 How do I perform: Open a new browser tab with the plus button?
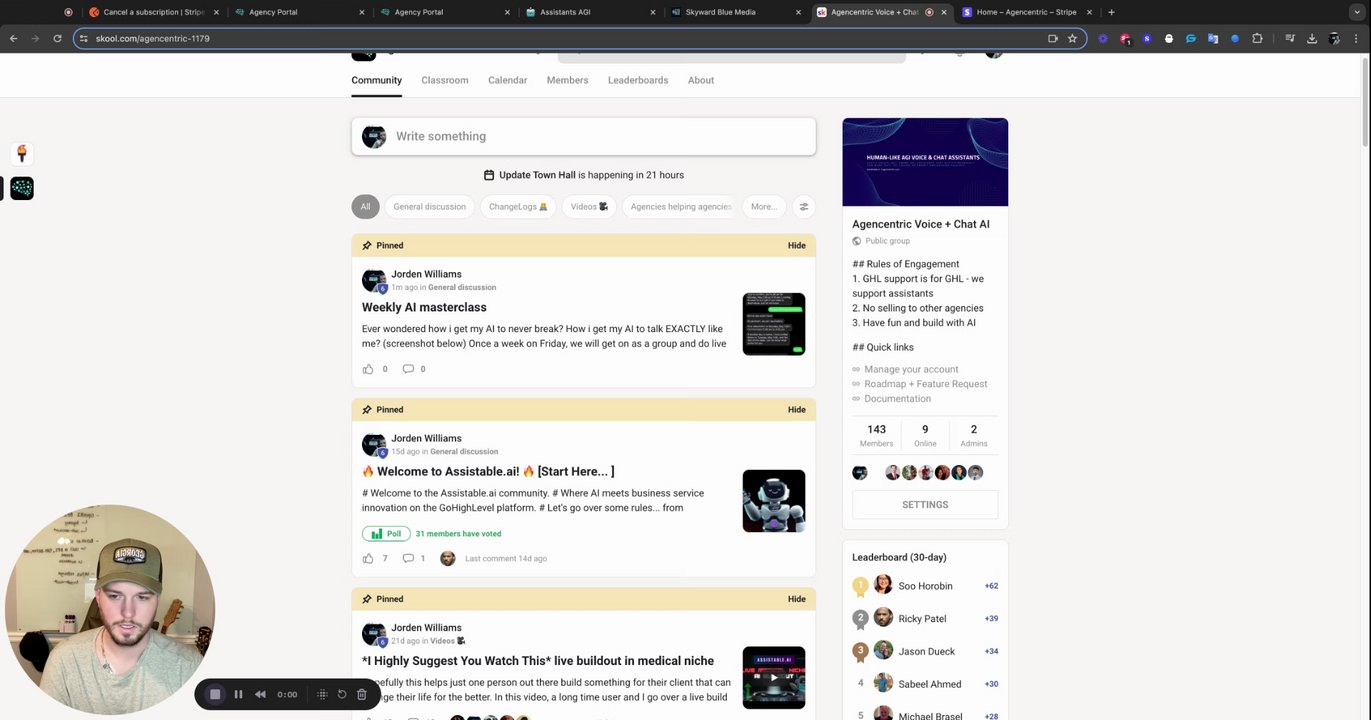pyautogui.click(x=1111, y=12)
